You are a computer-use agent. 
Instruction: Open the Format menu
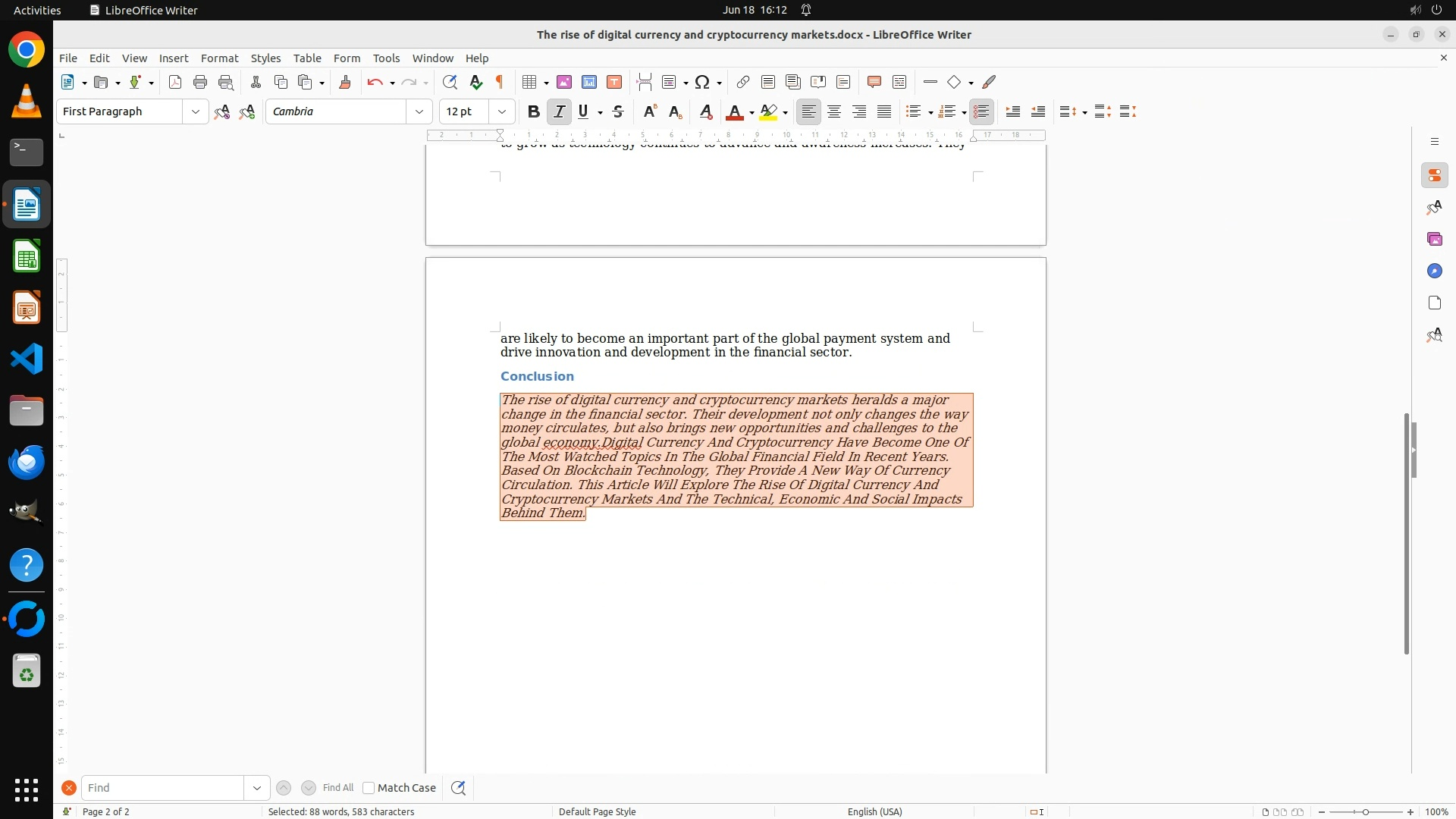pyautogui.click(x=219, y=58)
